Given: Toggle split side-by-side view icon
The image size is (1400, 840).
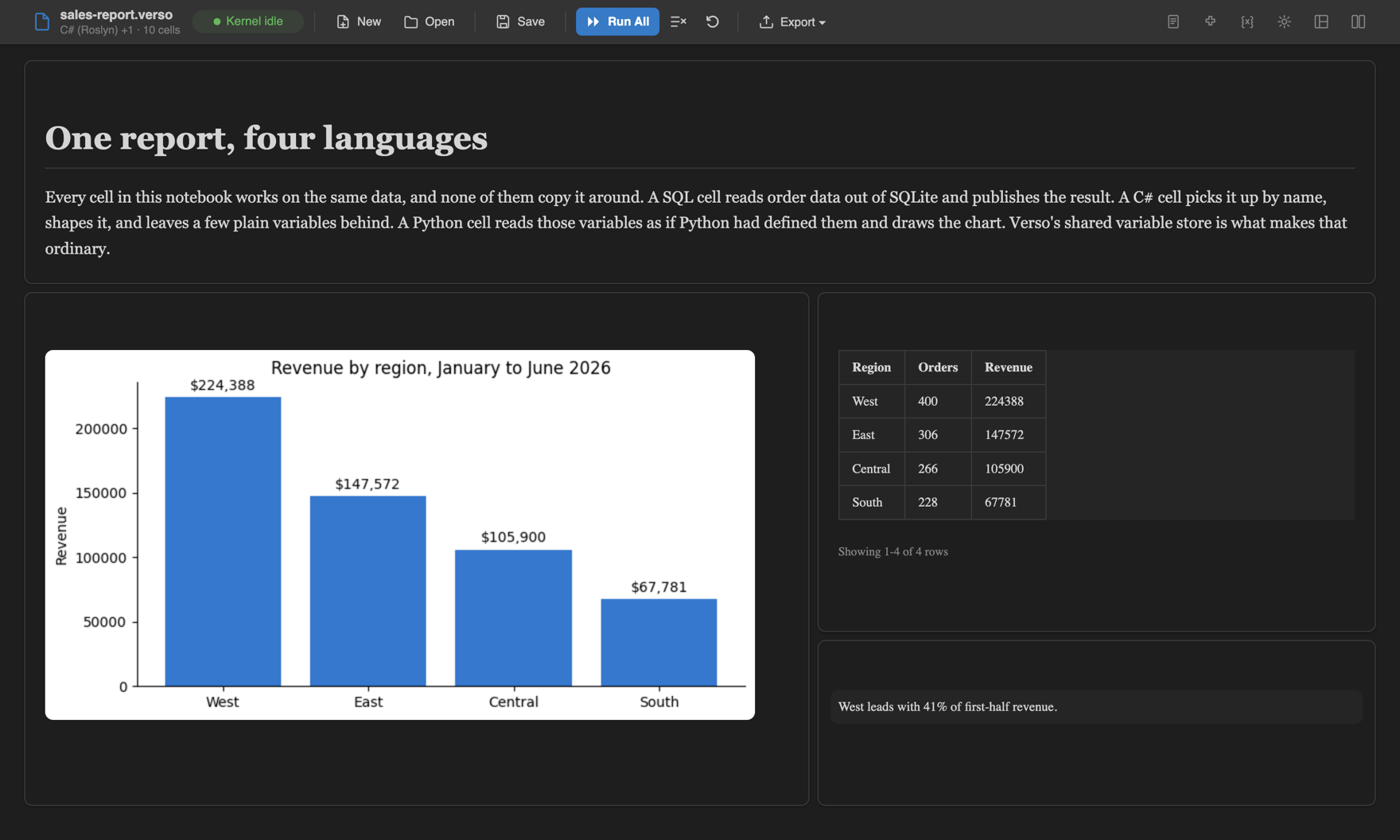Looking at the screenshot, I should pyautogui.click(x=1359, y=21).
